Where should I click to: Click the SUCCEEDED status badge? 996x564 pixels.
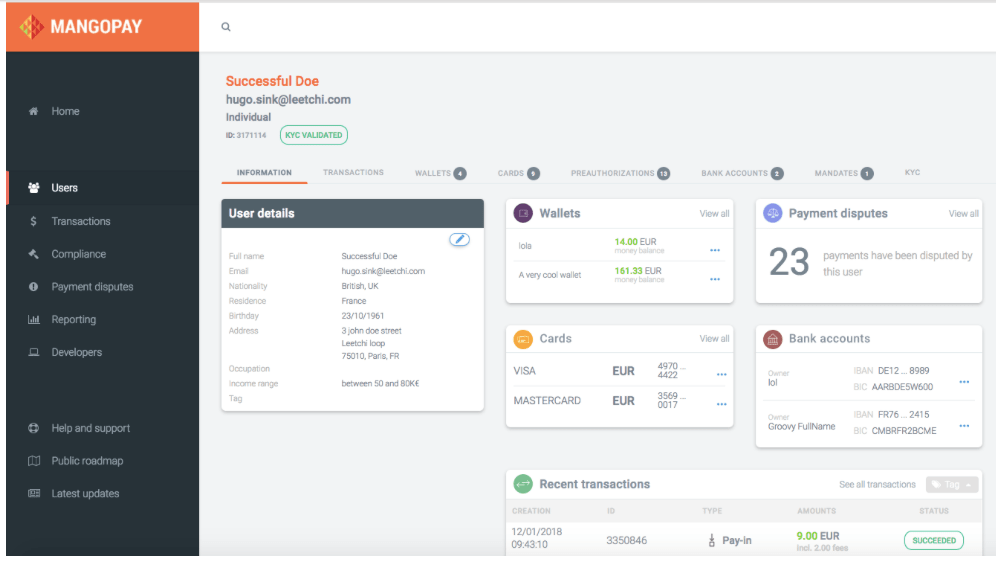pyautogui.click(x=934, y=540)
